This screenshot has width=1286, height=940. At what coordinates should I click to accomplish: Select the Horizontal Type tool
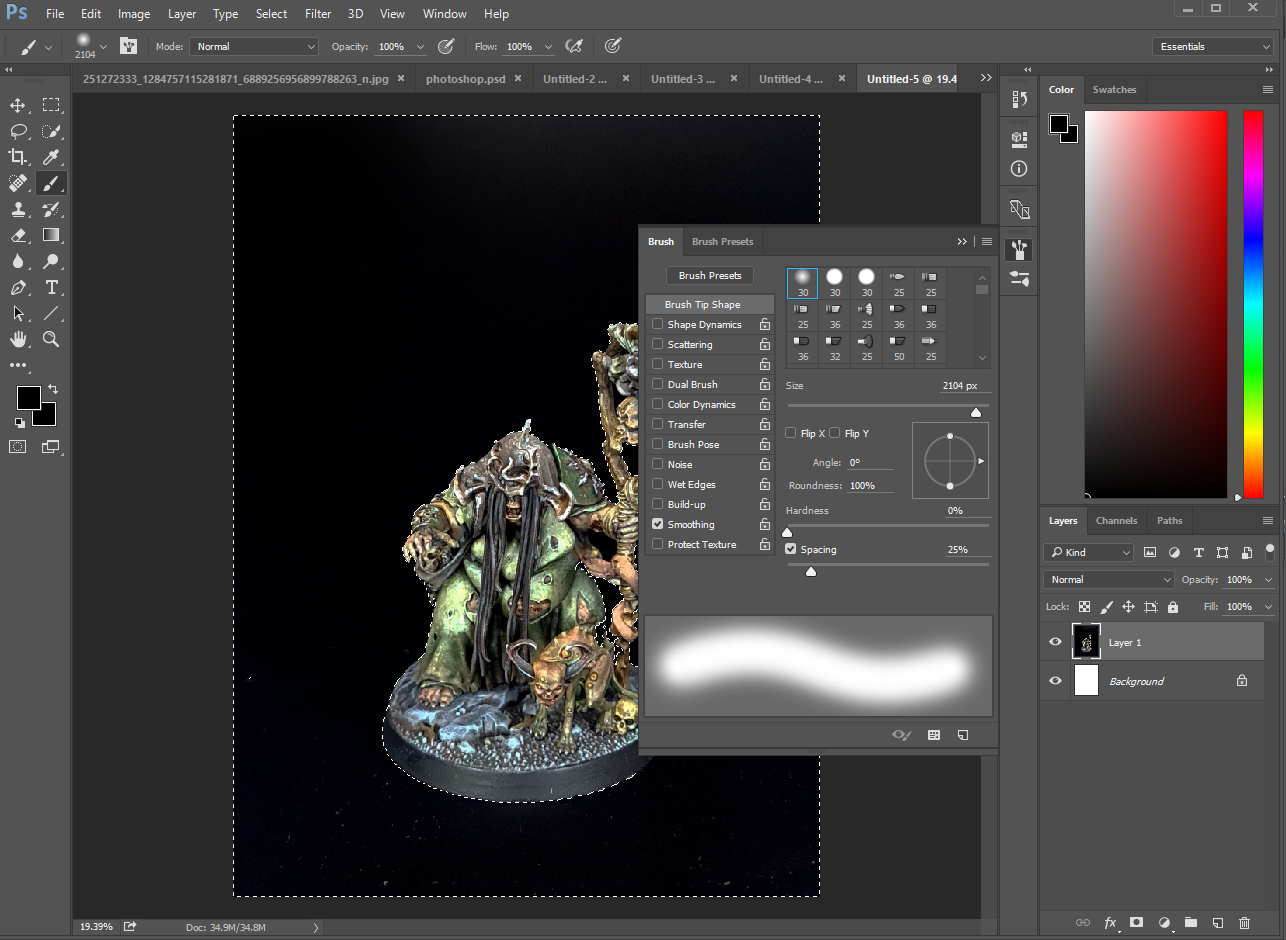51,287
